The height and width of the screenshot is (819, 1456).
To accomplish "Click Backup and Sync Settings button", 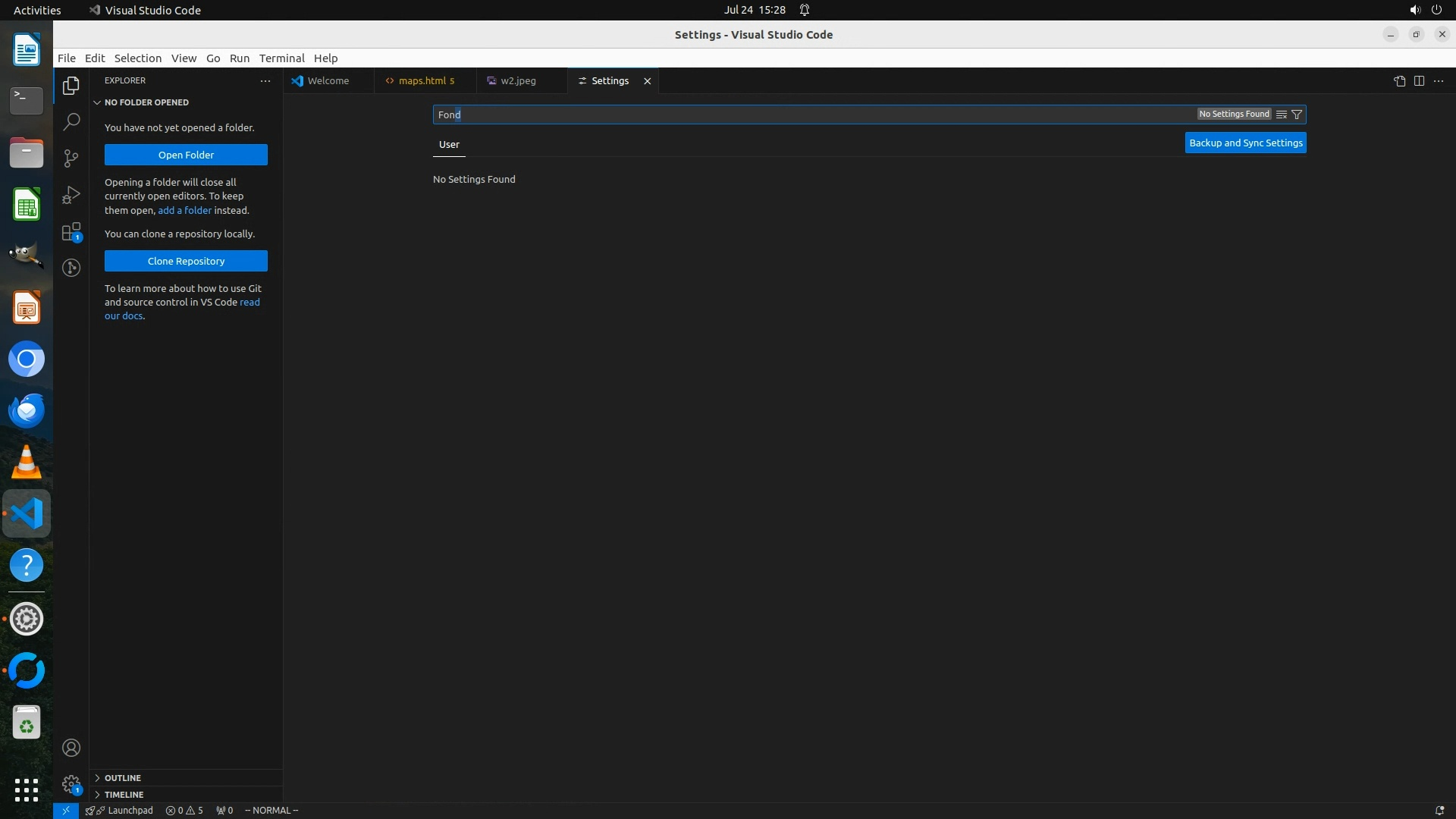I will coord(1245,143).
